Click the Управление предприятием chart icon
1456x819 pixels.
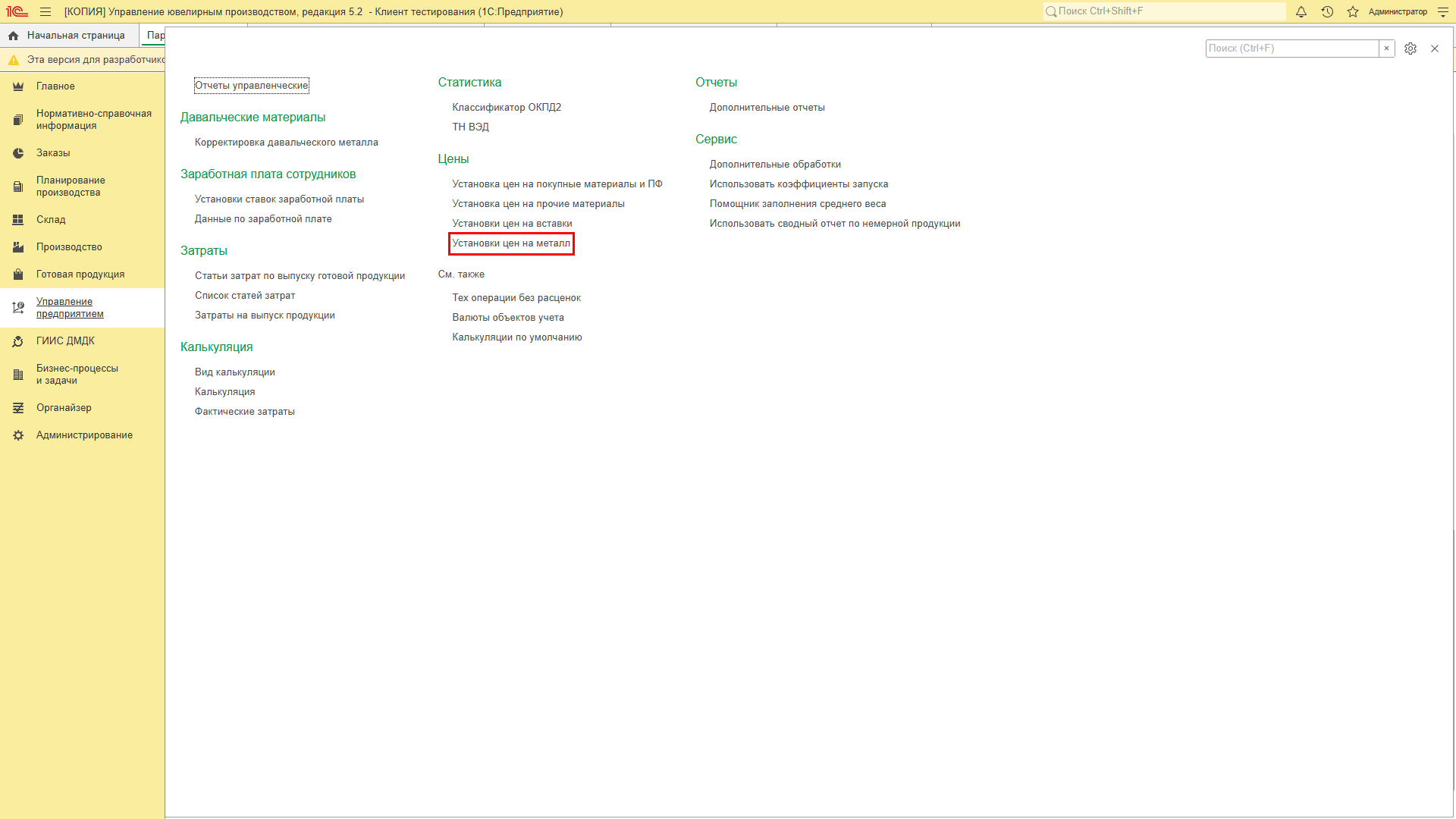(18, 308)
